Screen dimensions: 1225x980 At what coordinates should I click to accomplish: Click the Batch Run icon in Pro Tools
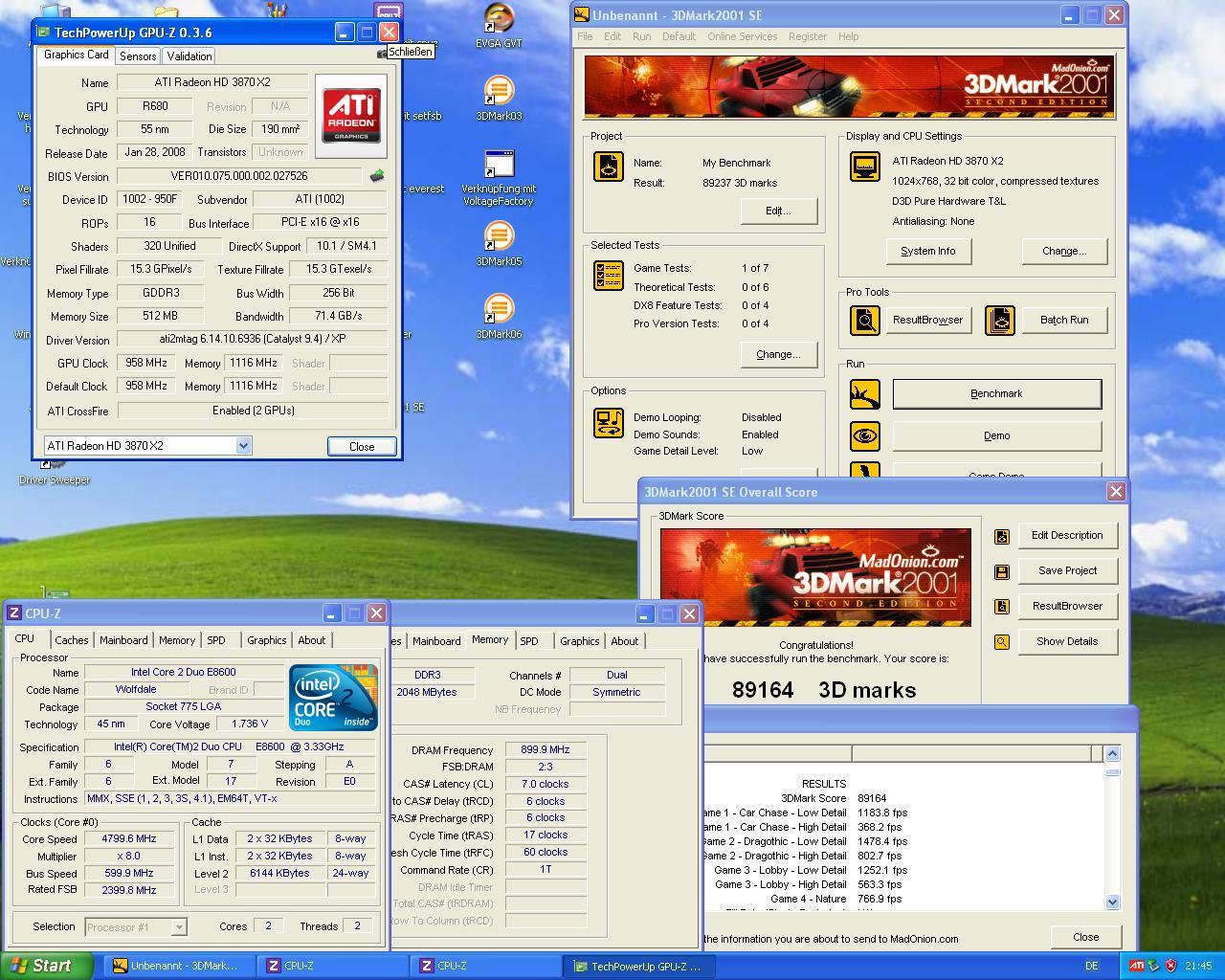pyautogui.click(x=999, y=320)
